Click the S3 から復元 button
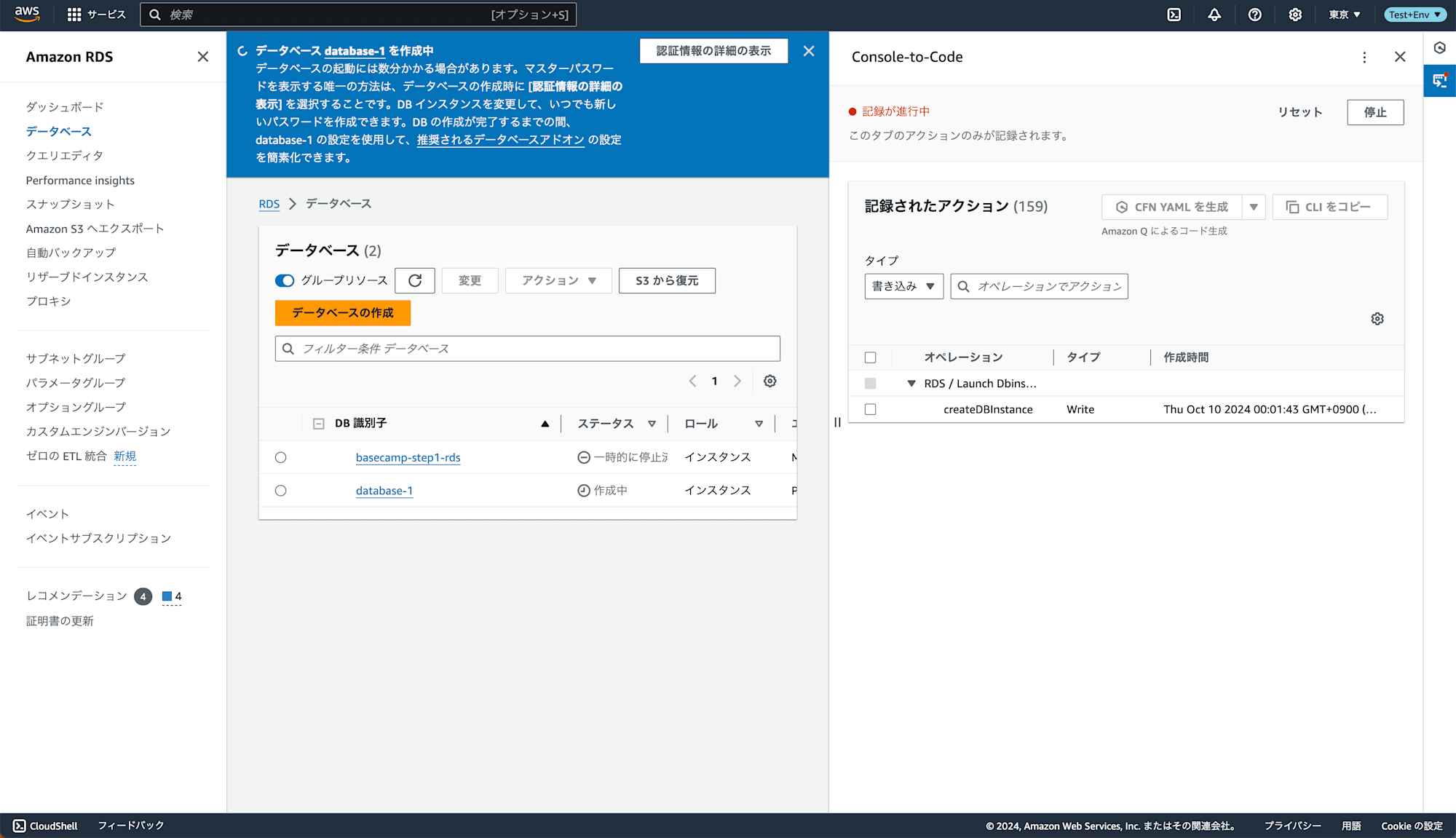Image resolution: width=1456 pixels, height=838 pixels. click(667, 280)
